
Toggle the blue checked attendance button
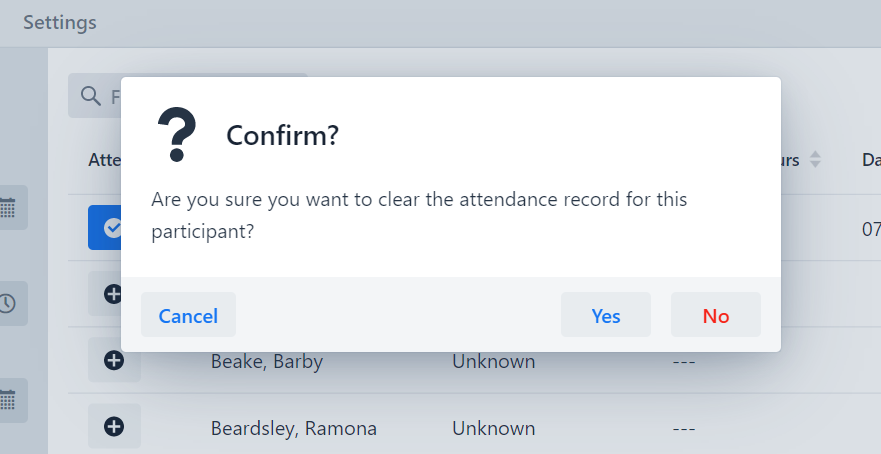point(105,228)
